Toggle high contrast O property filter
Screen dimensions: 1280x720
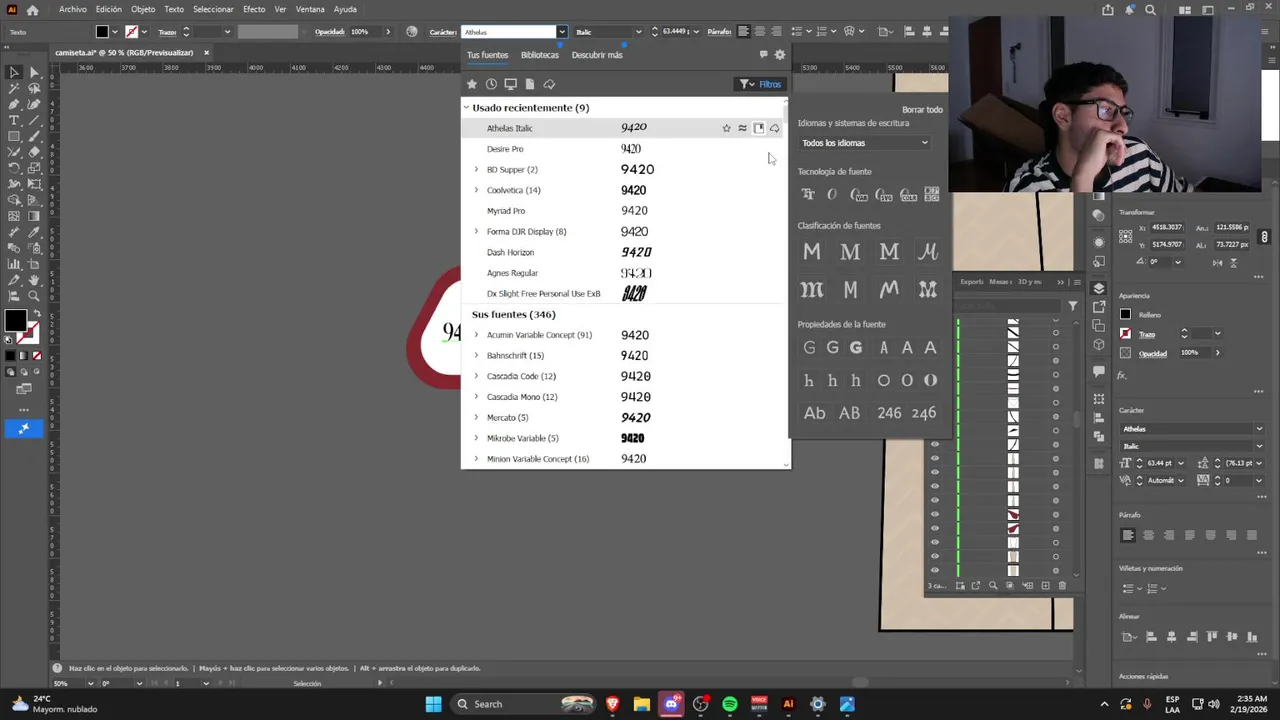(x=930, y=381)
